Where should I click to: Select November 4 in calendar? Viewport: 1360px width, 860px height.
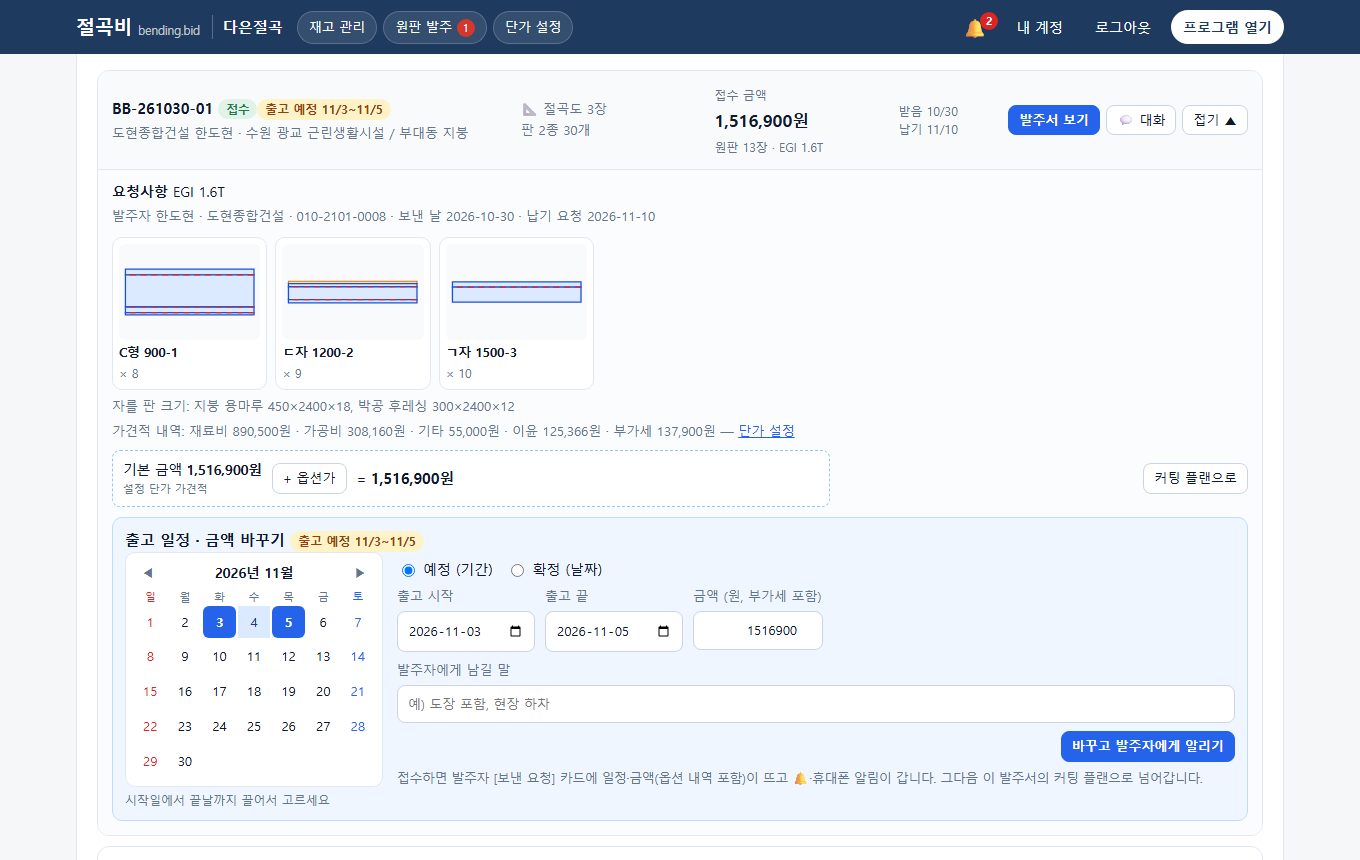[254, 622]
